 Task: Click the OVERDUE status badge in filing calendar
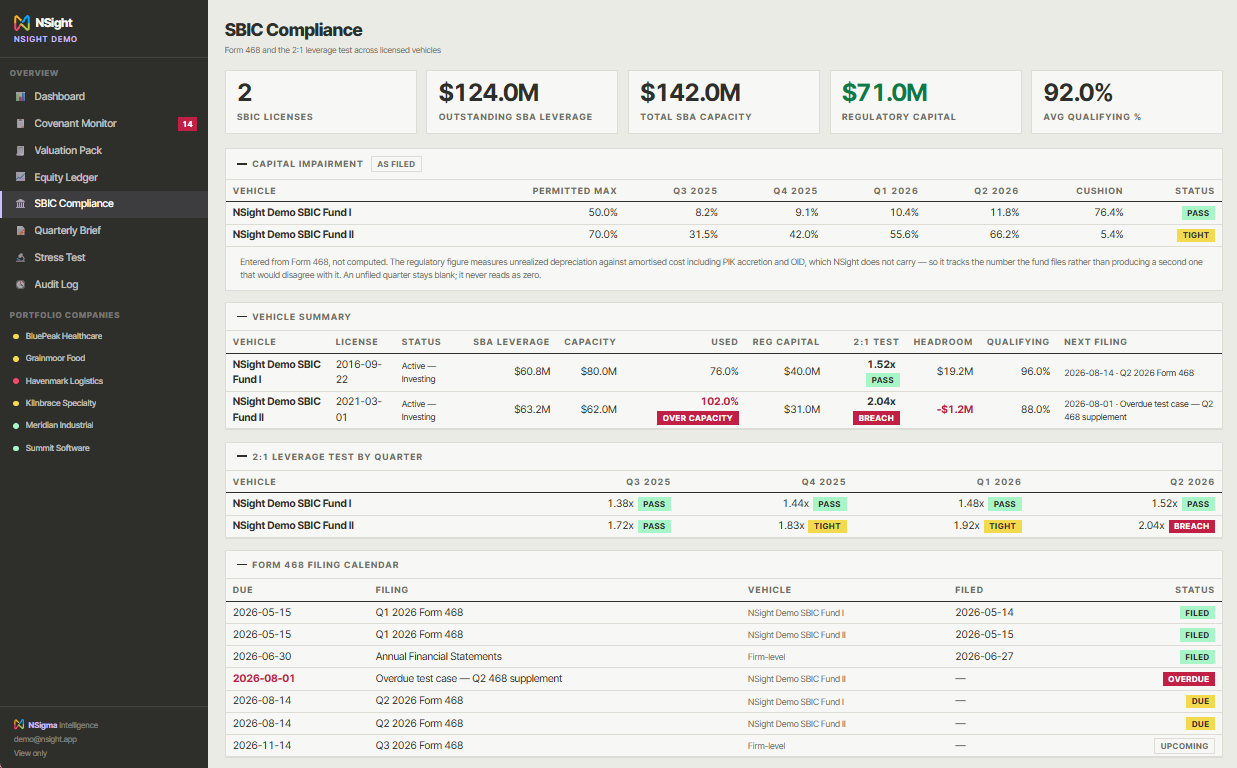pyautogui.click(x=1188, y=679)
